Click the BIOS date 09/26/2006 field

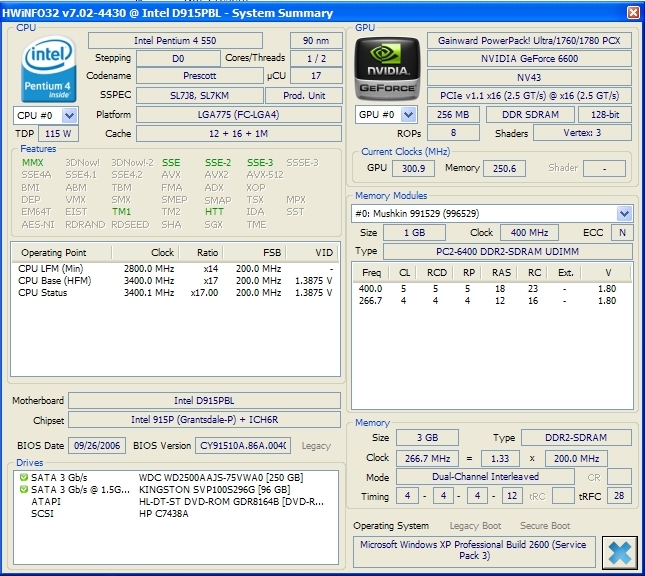(x=97, y=446)
